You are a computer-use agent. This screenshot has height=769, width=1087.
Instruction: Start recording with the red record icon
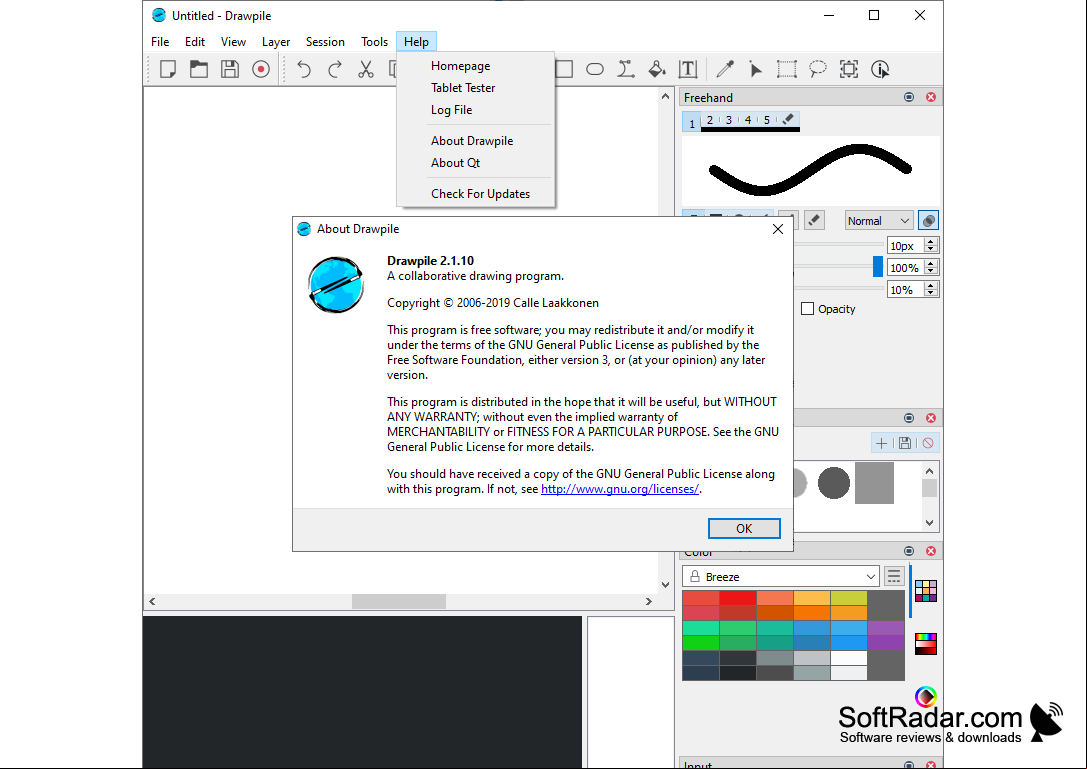click(x=261, y=69)
